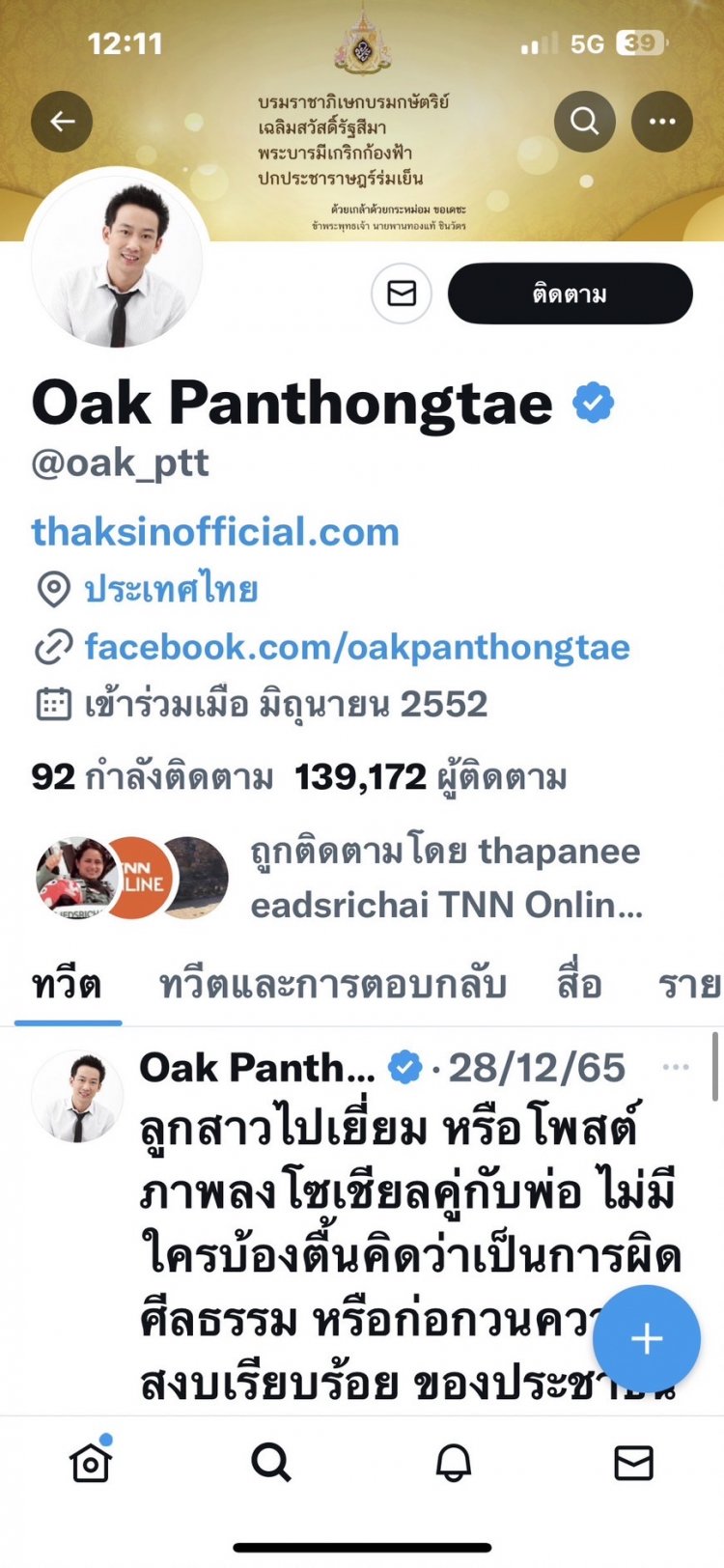The width and height of the screenshot is (724, 1568).
Task: Open facebook.com/oakpanthongtae link
Action: pos(357,647)
